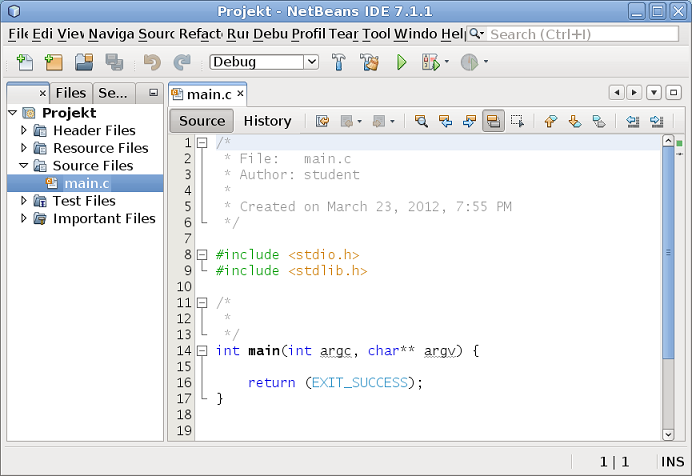Click the Undo arrow icon

pyautogui.click(x=152, y=62)
